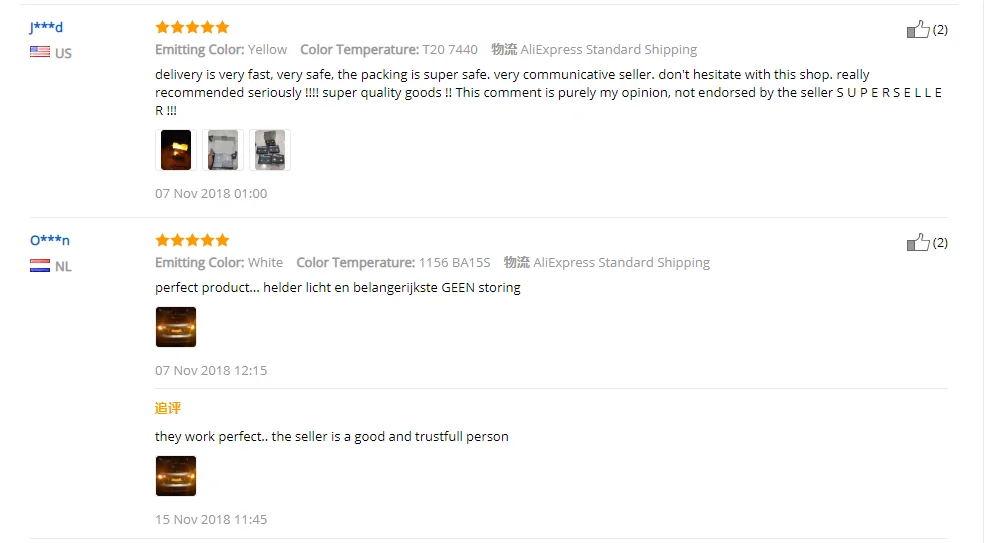Image resolution: width=984 pixels, height=543 pixels.
Task: Click the logistics icon beside 1156 BA15S
Action: 516,262
